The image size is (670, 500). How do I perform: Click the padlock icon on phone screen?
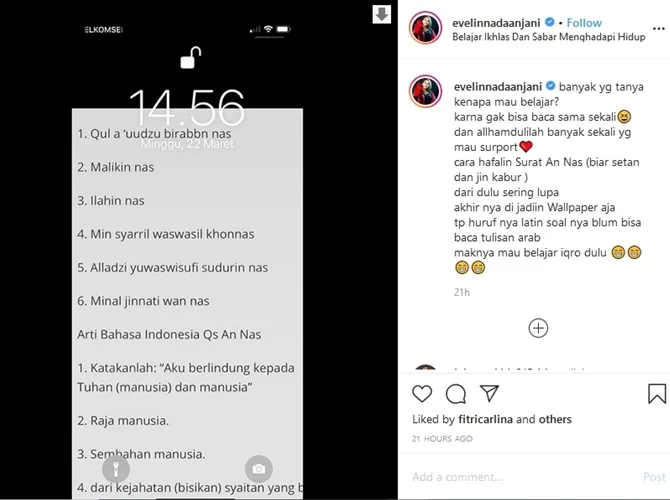[191, 57]
